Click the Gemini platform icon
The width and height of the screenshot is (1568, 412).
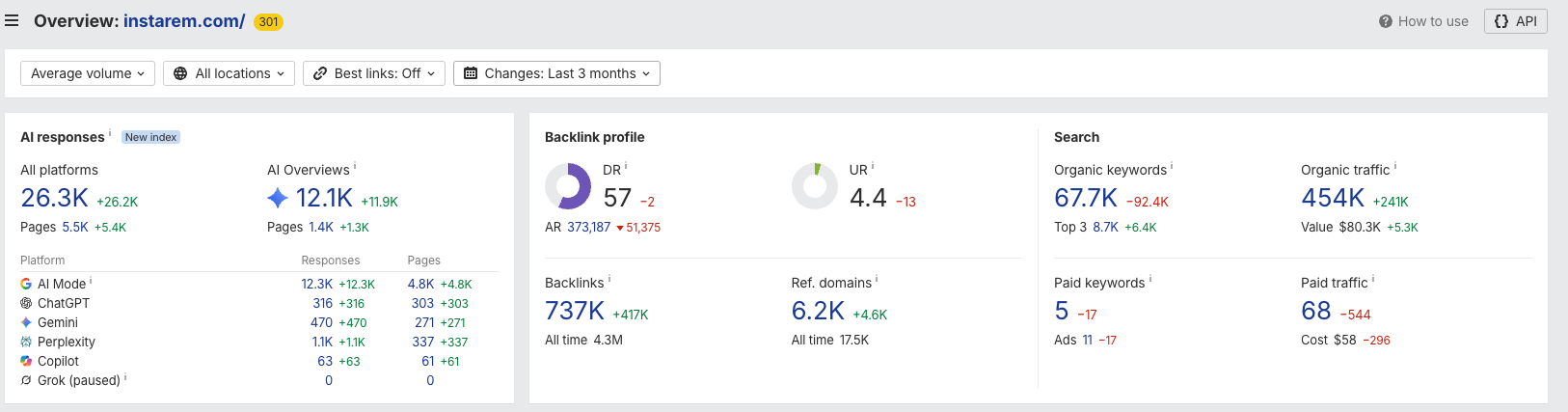pos(26,322)
